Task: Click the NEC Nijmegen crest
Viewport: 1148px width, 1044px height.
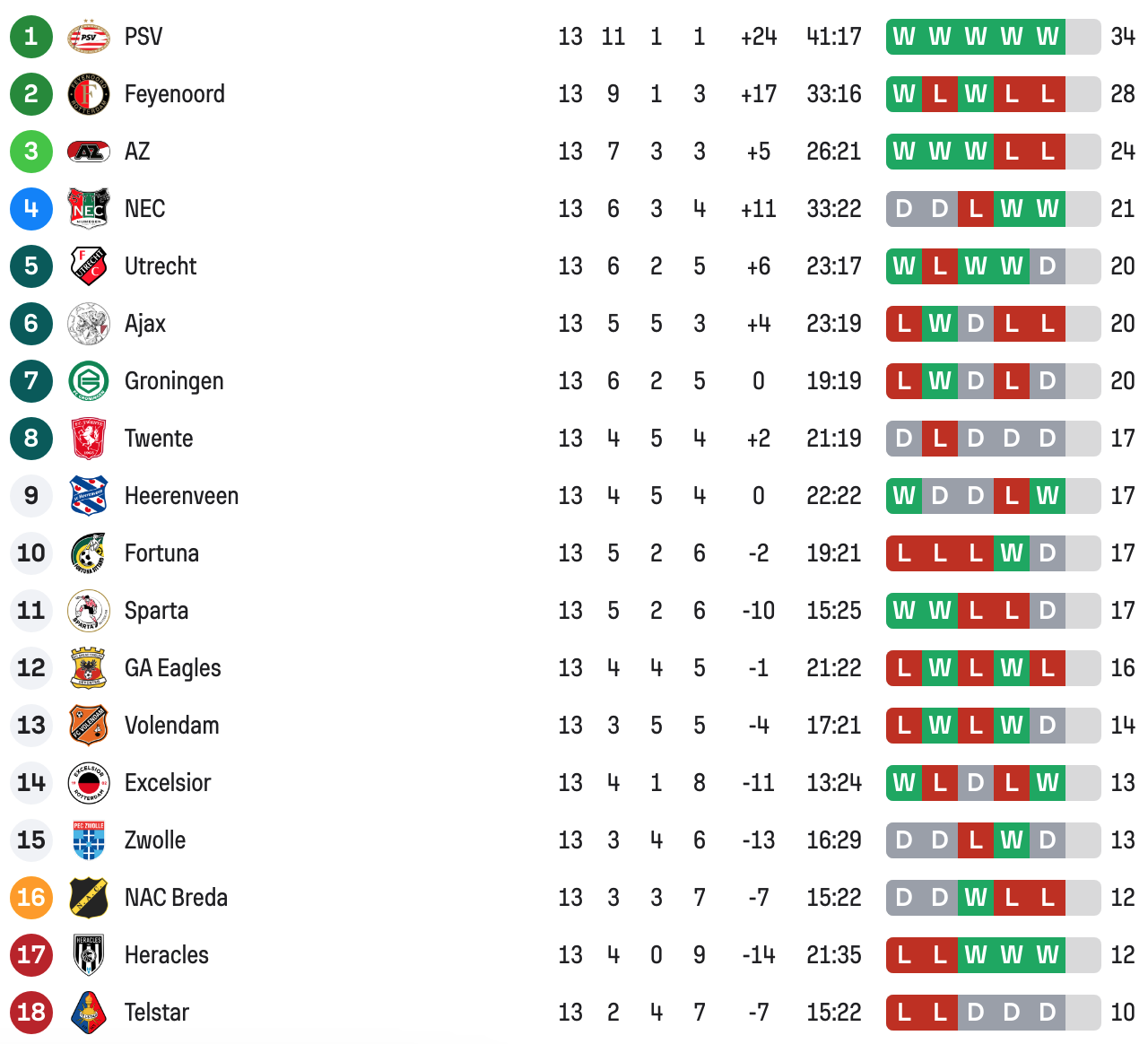Action: (88, 209)
